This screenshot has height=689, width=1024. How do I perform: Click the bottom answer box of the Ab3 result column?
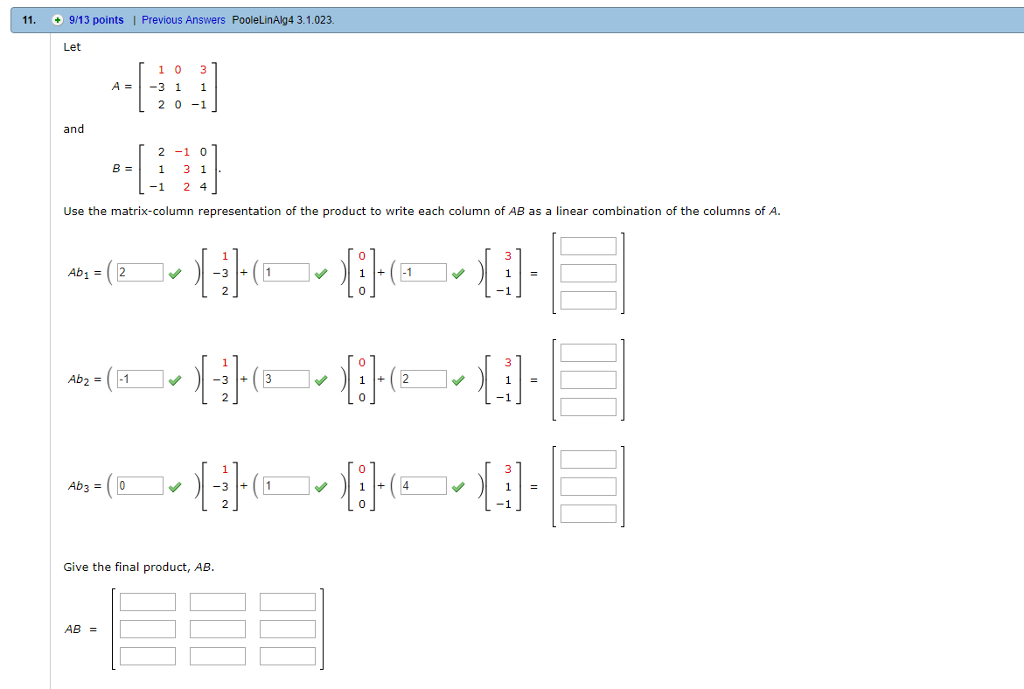[587, 514]
